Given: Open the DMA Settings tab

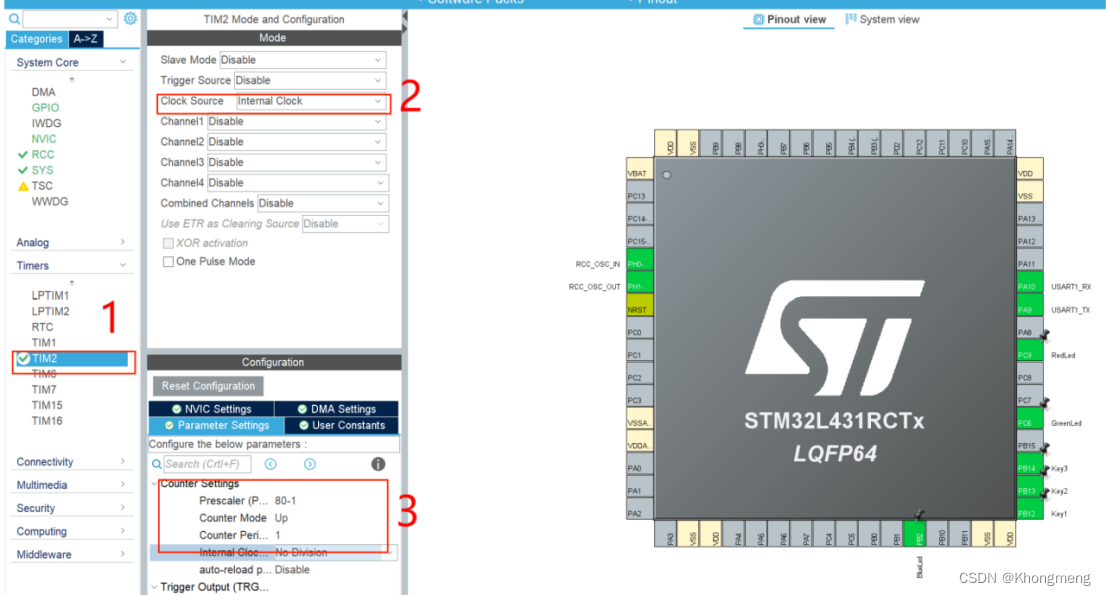Looking at the screenshot, I should (336, 409).
